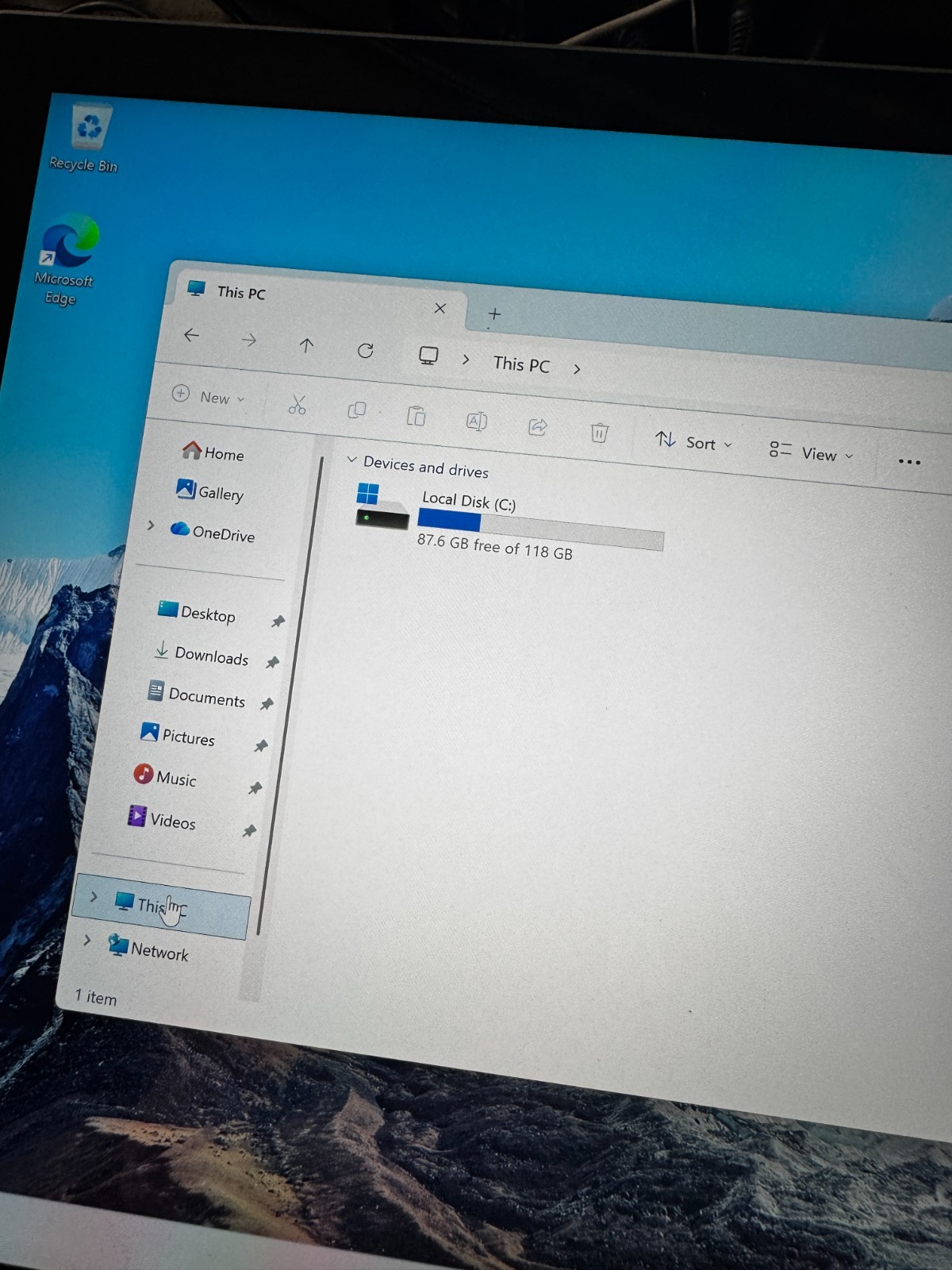Expand the This PC tree node
This screenshot has width=952, height=1270.
[94, 896]
